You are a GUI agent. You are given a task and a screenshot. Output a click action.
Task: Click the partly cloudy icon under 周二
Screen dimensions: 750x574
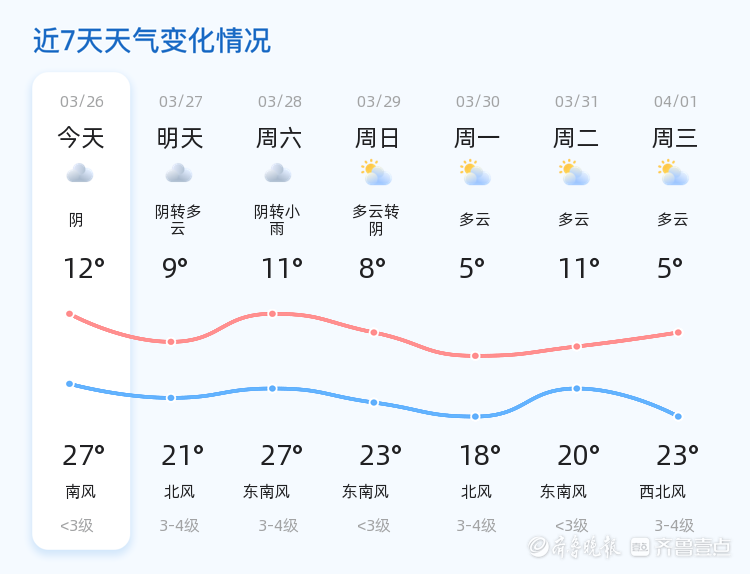tap(574, 173)
